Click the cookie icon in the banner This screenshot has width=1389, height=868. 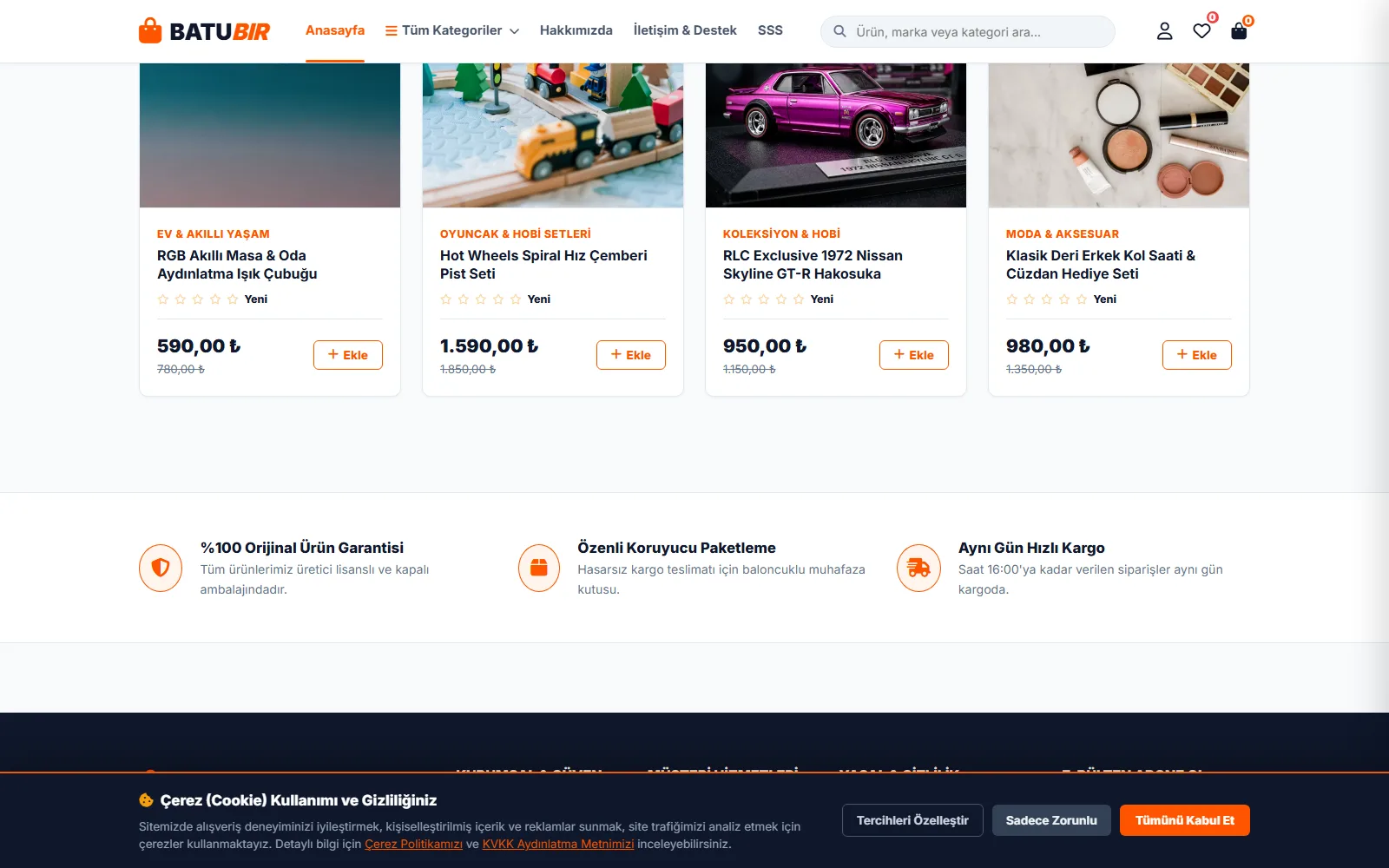(147, 800)
